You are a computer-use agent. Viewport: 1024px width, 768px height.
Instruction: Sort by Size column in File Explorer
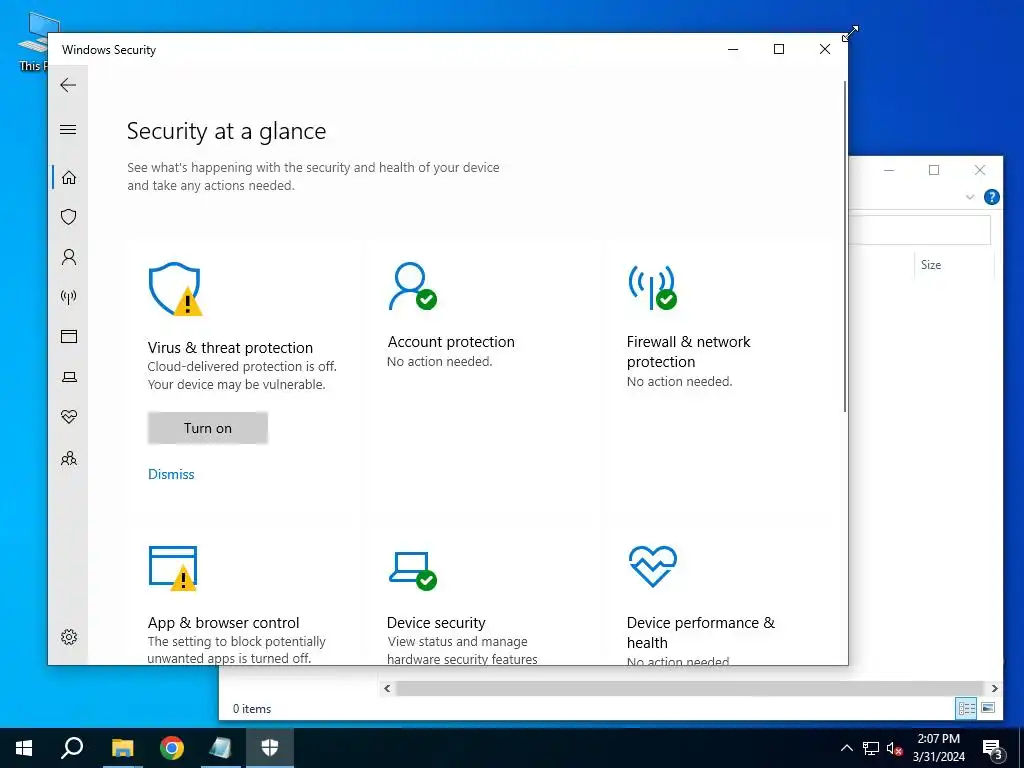point(931,264)
